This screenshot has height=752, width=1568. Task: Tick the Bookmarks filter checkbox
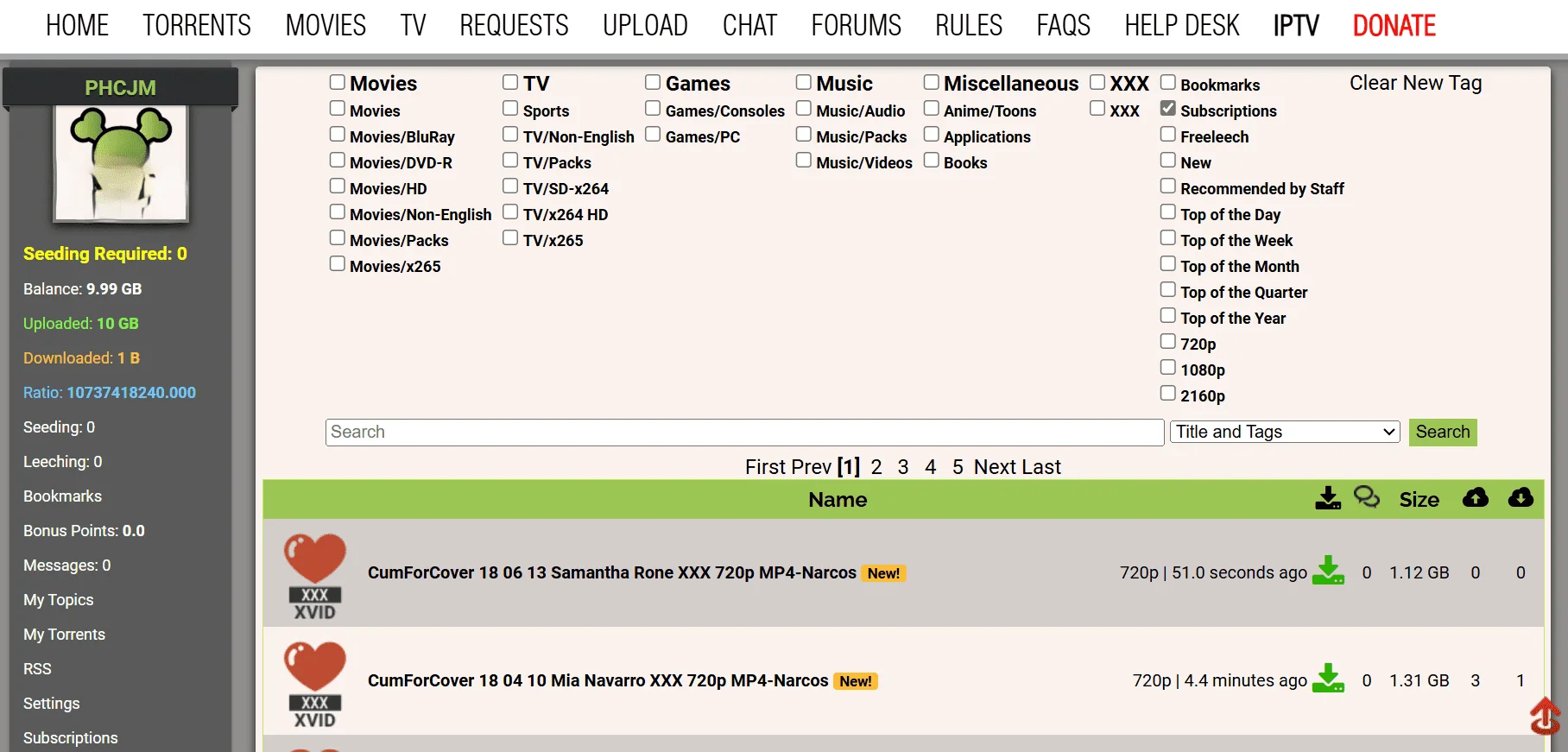[x=1168, y=83]
